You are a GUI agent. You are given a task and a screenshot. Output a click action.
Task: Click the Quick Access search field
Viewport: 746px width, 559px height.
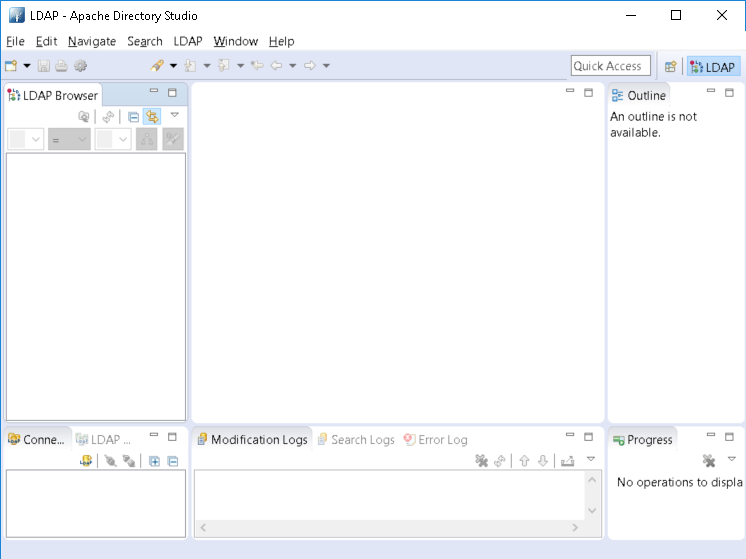pyautogui.click(x=610, y=66)
